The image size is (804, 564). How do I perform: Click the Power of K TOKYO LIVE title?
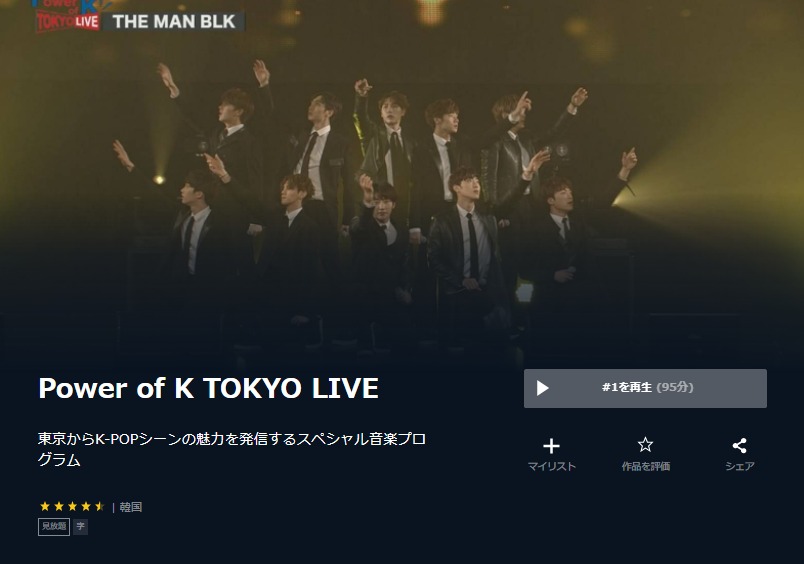[208, 388]
